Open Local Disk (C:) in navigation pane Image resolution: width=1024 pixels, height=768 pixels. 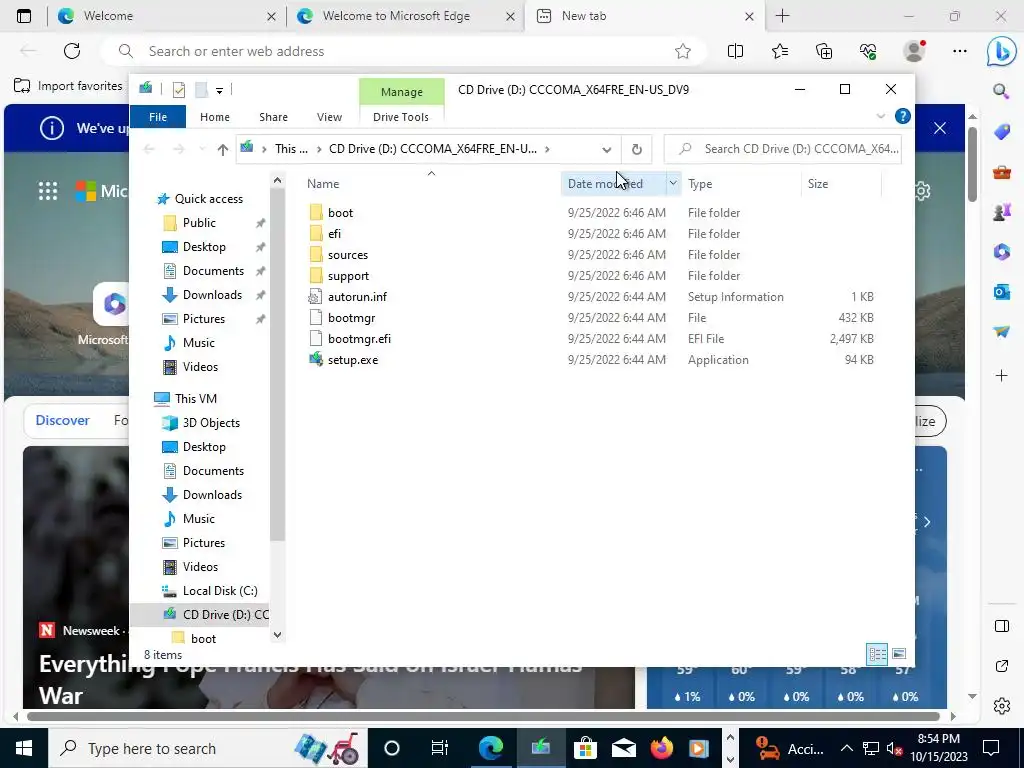point(219,590)
